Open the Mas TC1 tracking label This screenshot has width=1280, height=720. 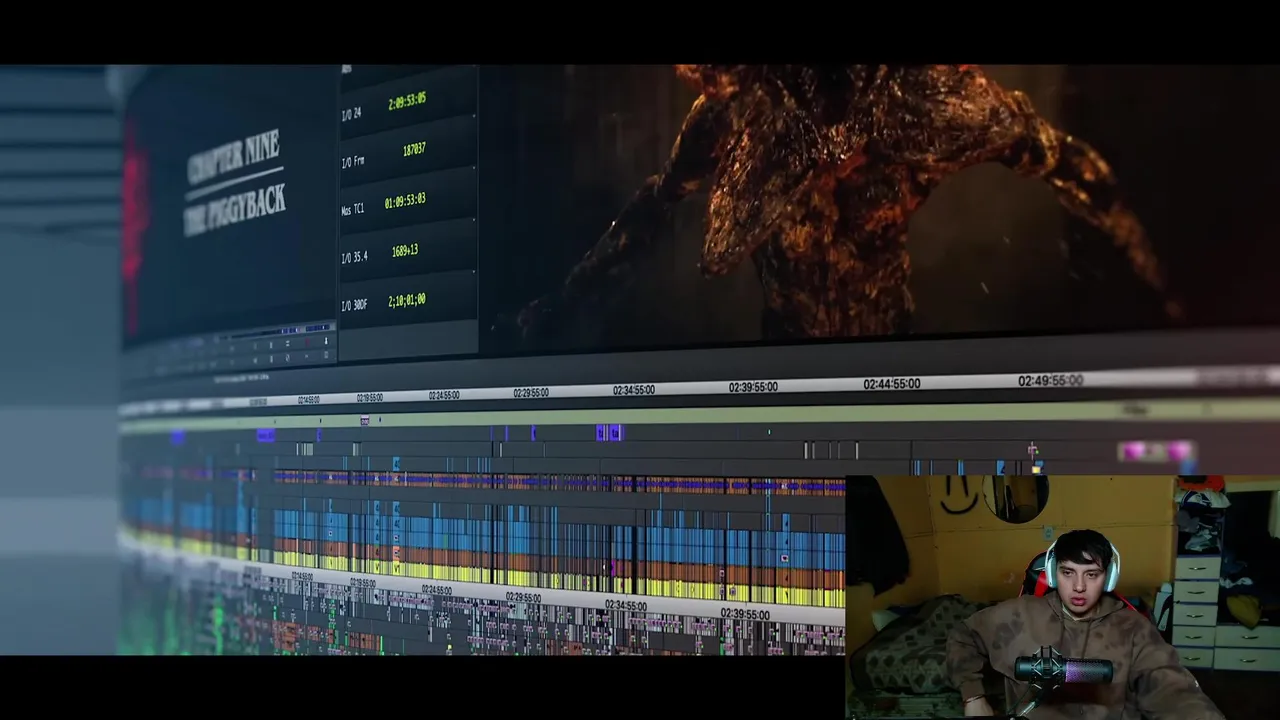(352, 209)
